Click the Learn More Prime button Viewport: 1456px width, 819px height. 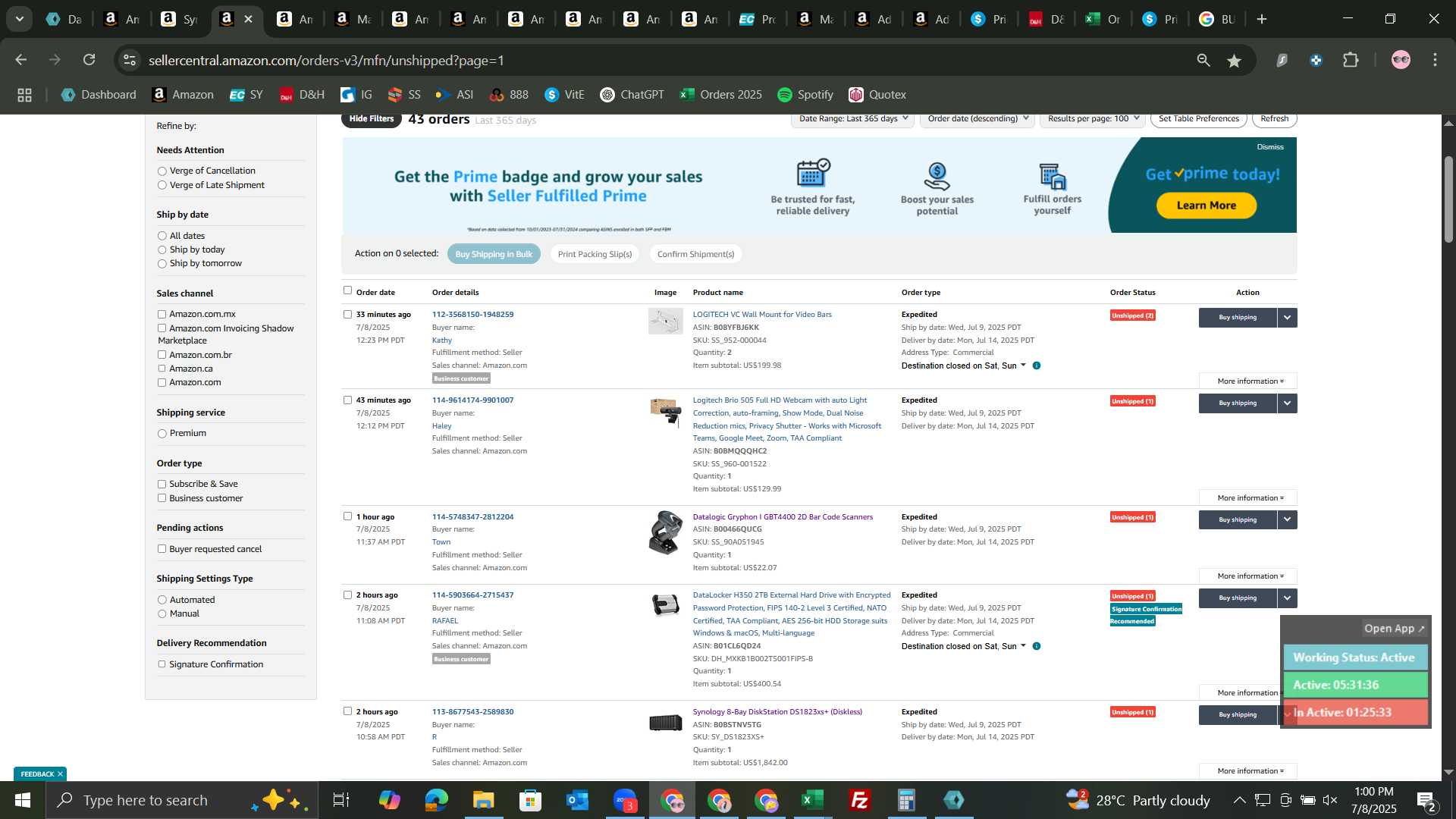pyautogui.click(x=1207, y=206)
